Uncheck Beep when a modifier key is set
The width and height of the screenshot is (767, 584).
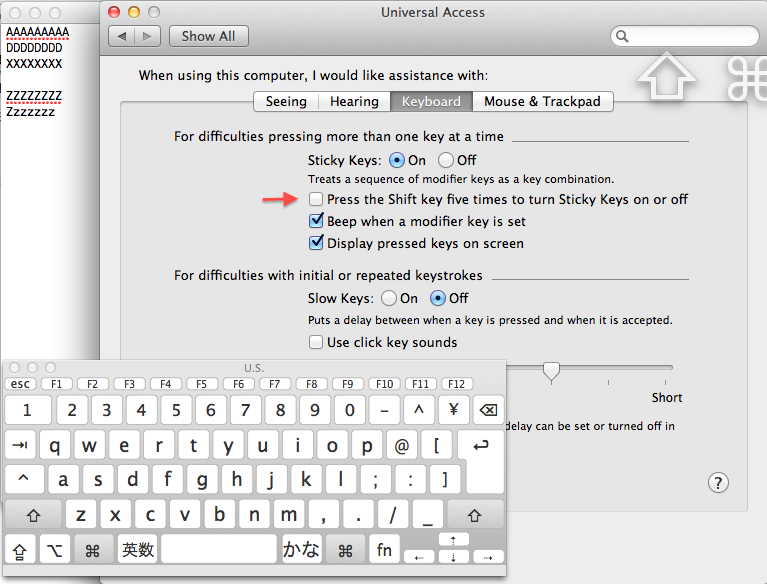click(316, 221)
